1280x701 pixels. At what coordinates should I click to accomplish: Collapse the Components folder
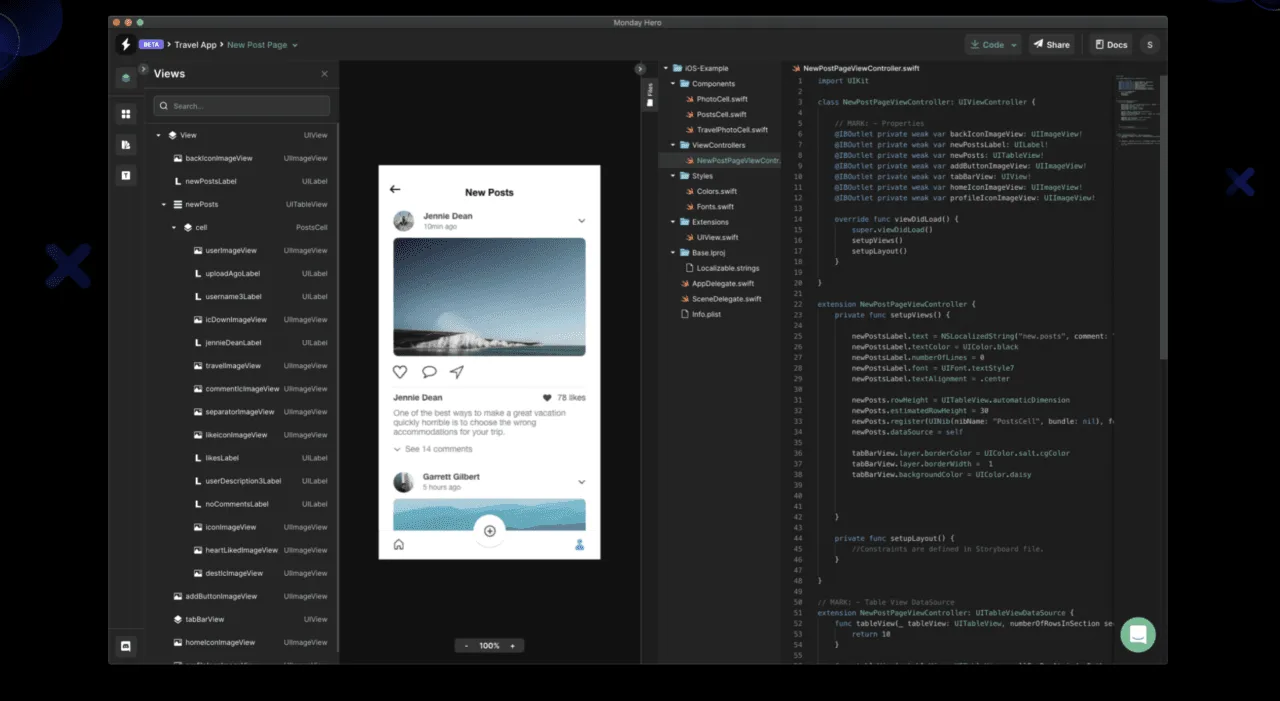coord(672,84)
